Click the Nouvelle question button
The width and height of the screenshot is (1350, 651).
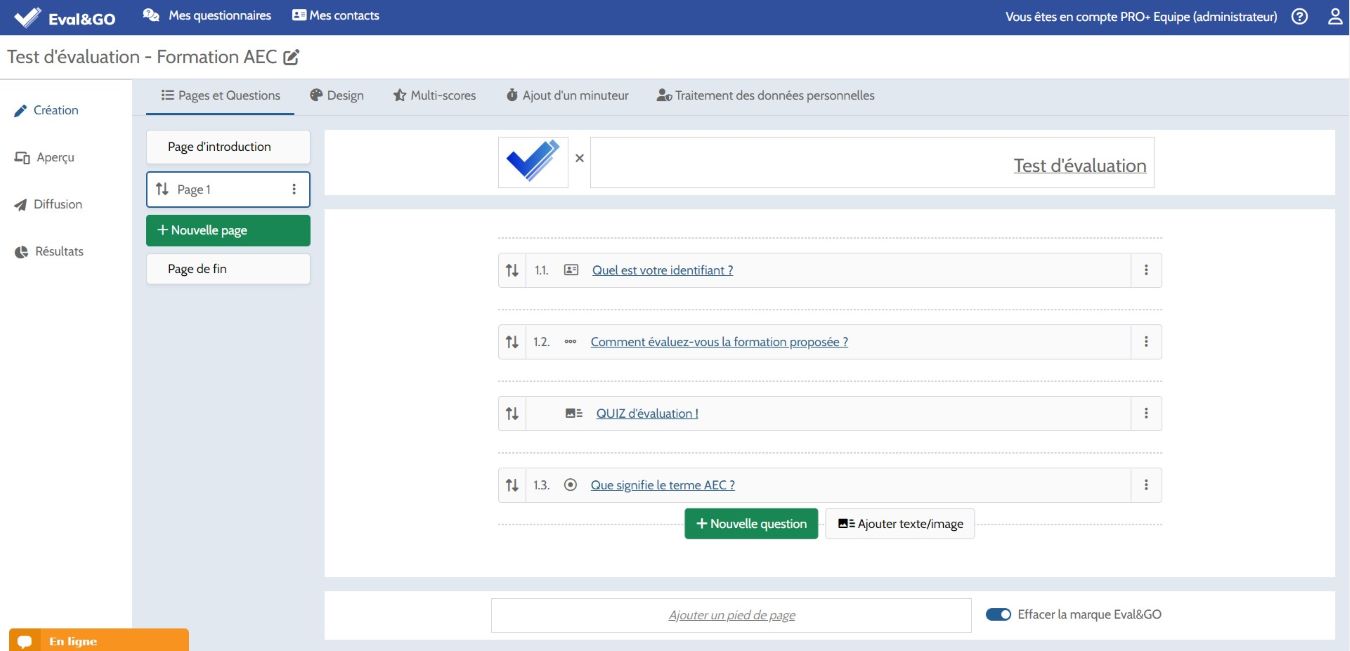point(751,524)
